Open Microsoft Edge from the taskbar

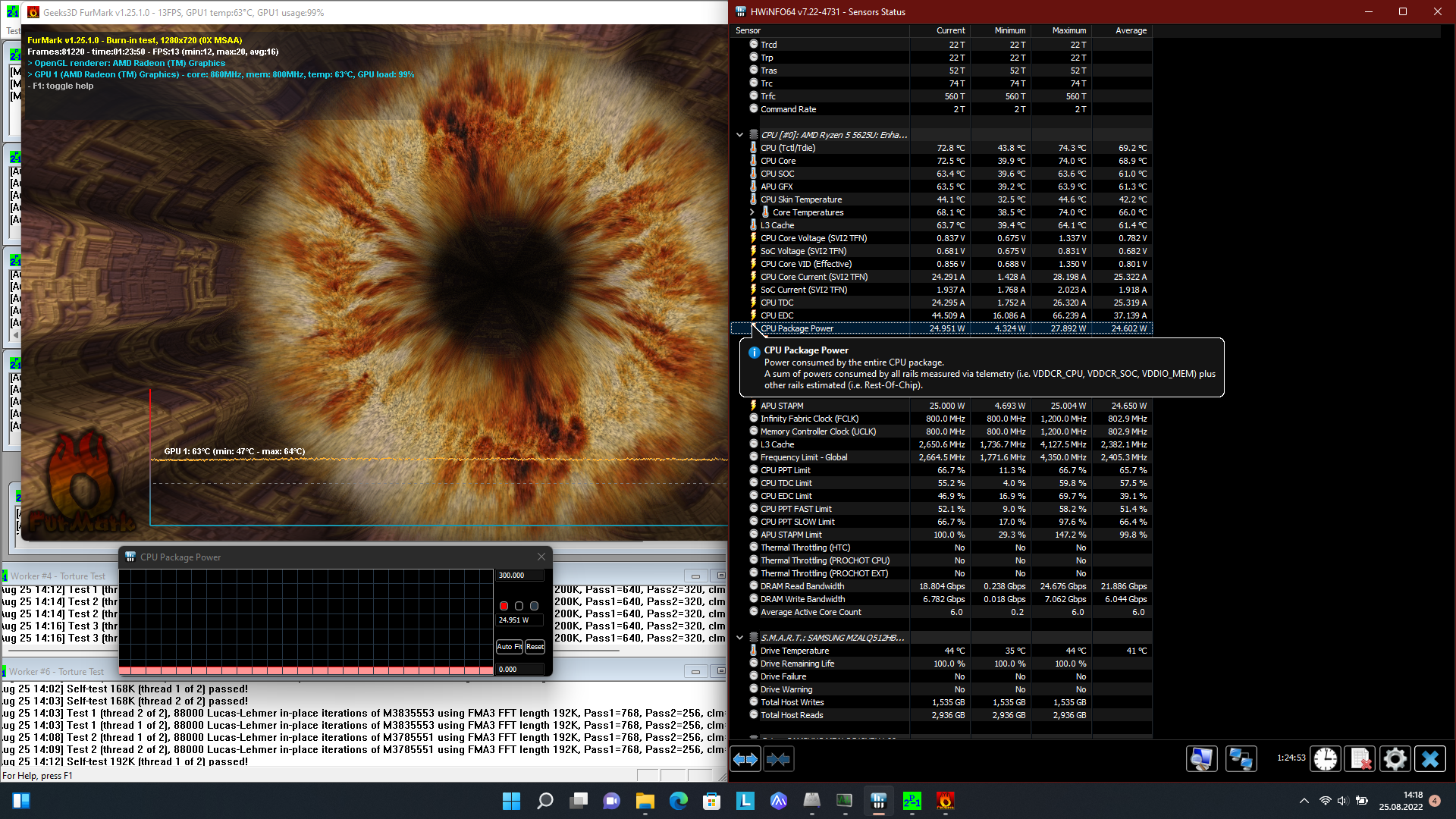(678, 801)
